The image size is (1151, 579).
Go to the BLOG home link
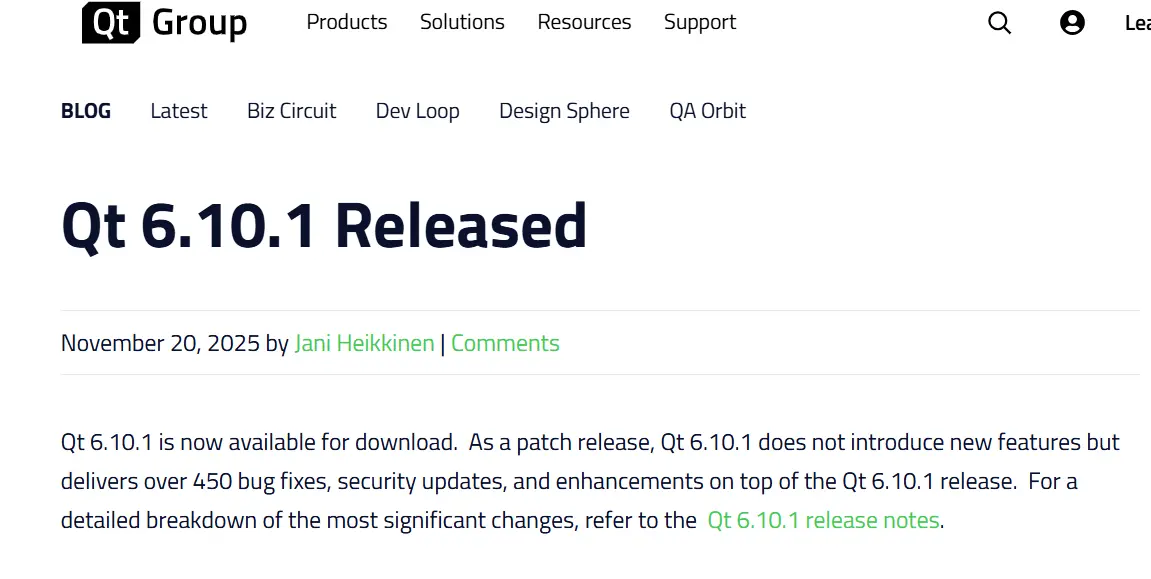click(86, 111)
